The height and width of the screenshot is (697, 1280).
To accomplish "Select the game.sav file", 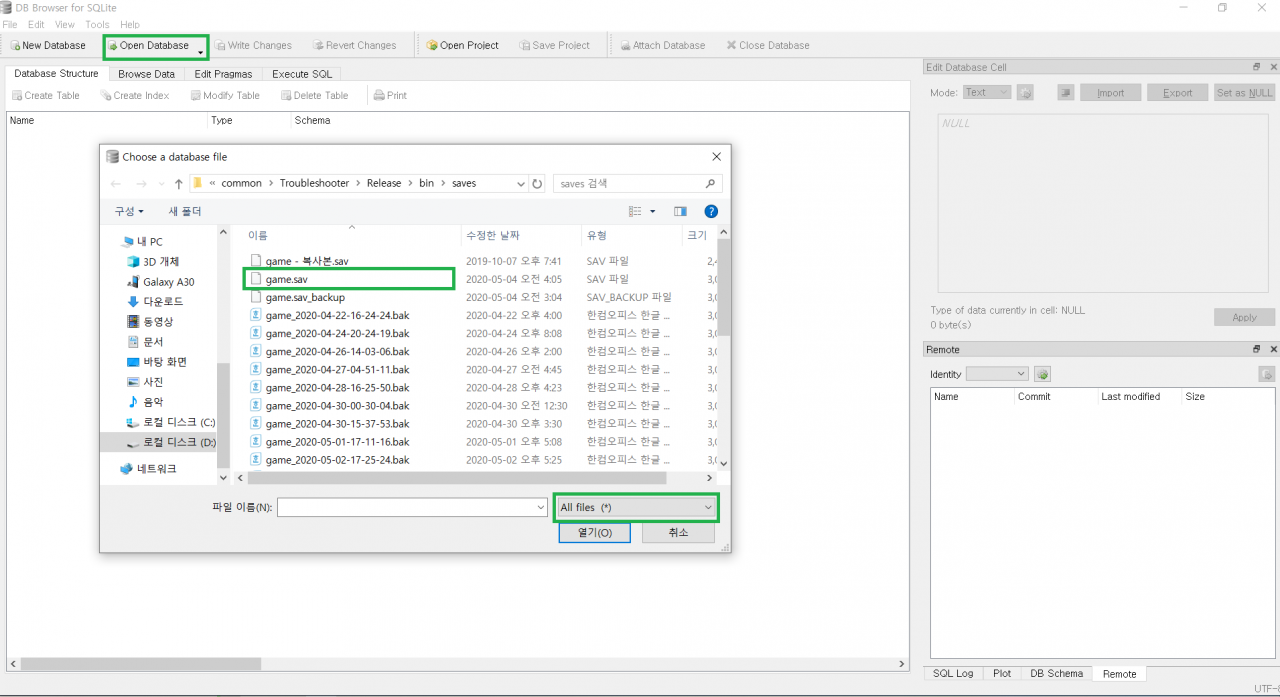I will click(x=286, y=279).
